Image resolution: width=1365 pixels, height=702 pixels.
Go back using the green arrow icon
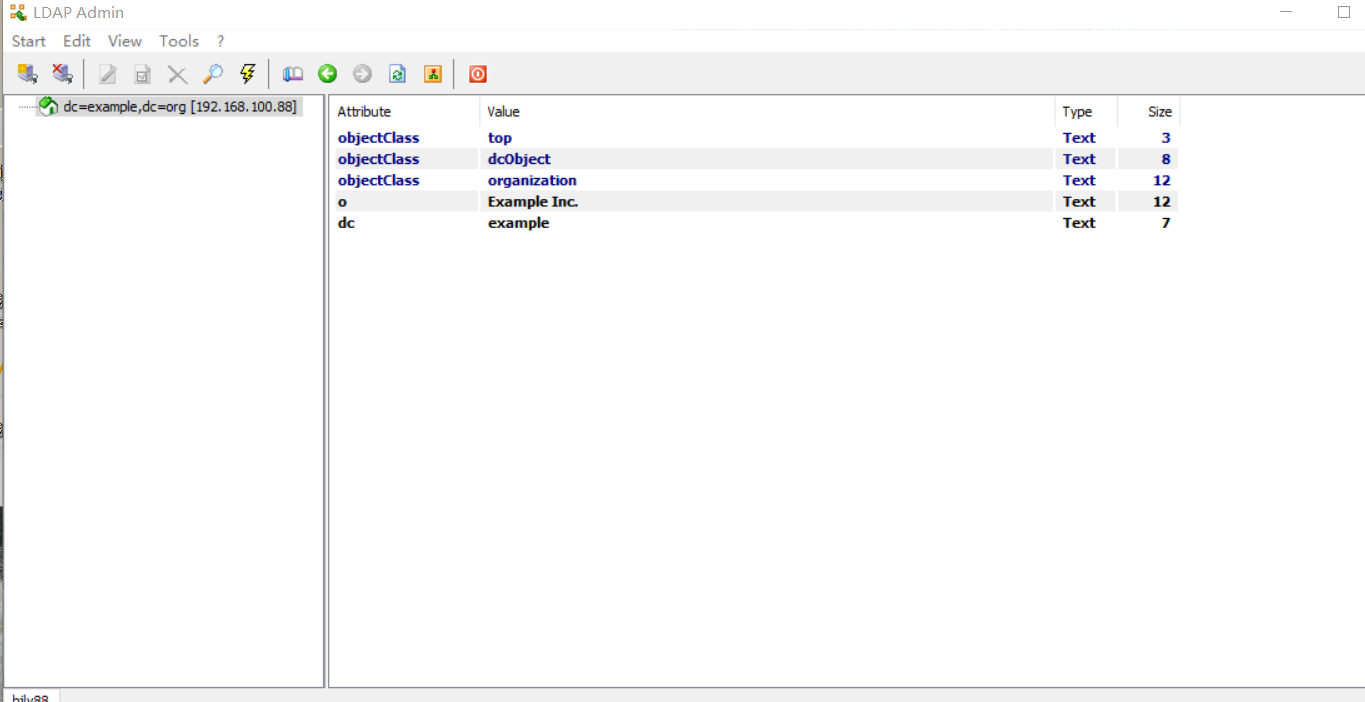[327, 74]
